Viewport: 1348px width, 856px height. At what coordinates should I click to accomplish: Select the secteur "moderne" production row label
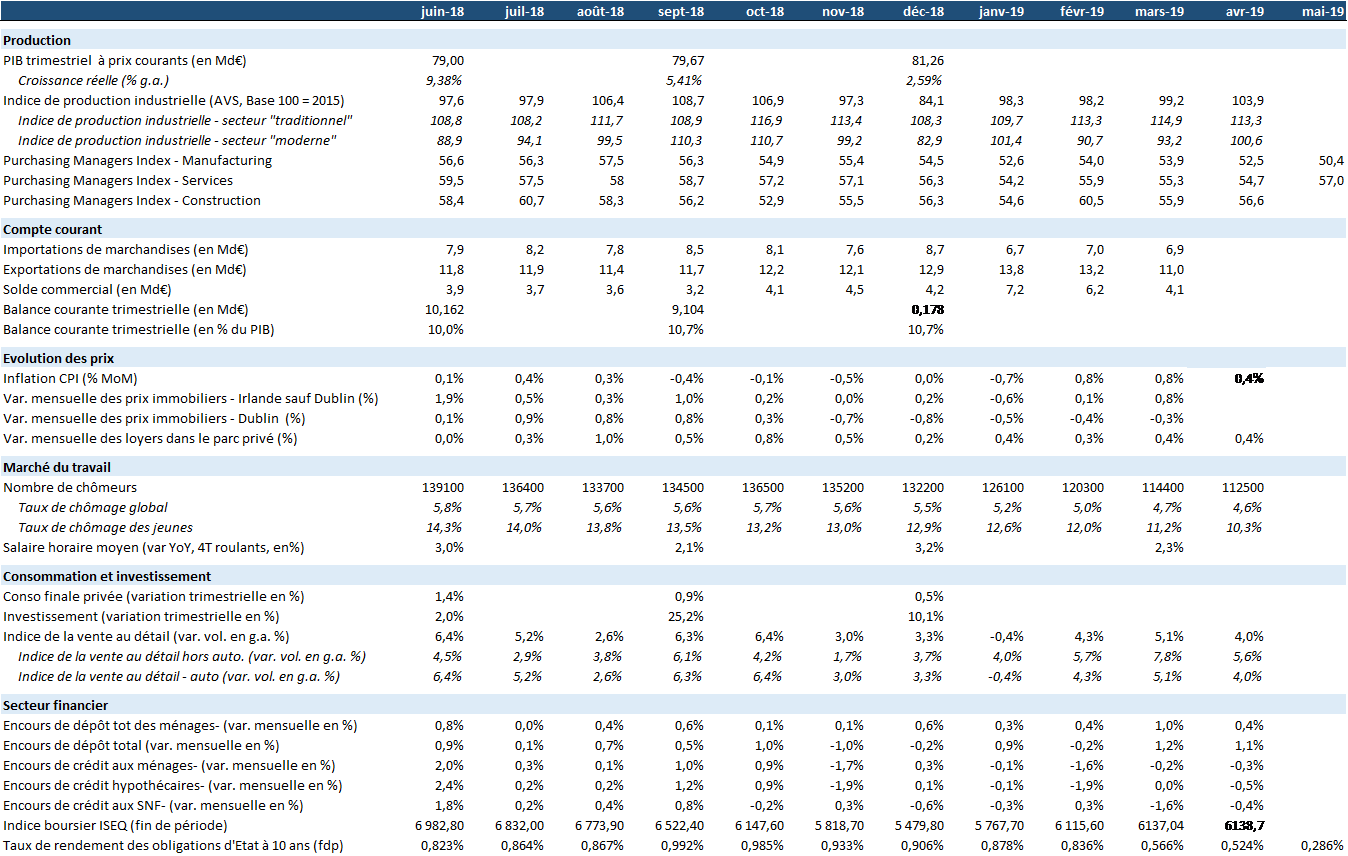coord(177,141)
